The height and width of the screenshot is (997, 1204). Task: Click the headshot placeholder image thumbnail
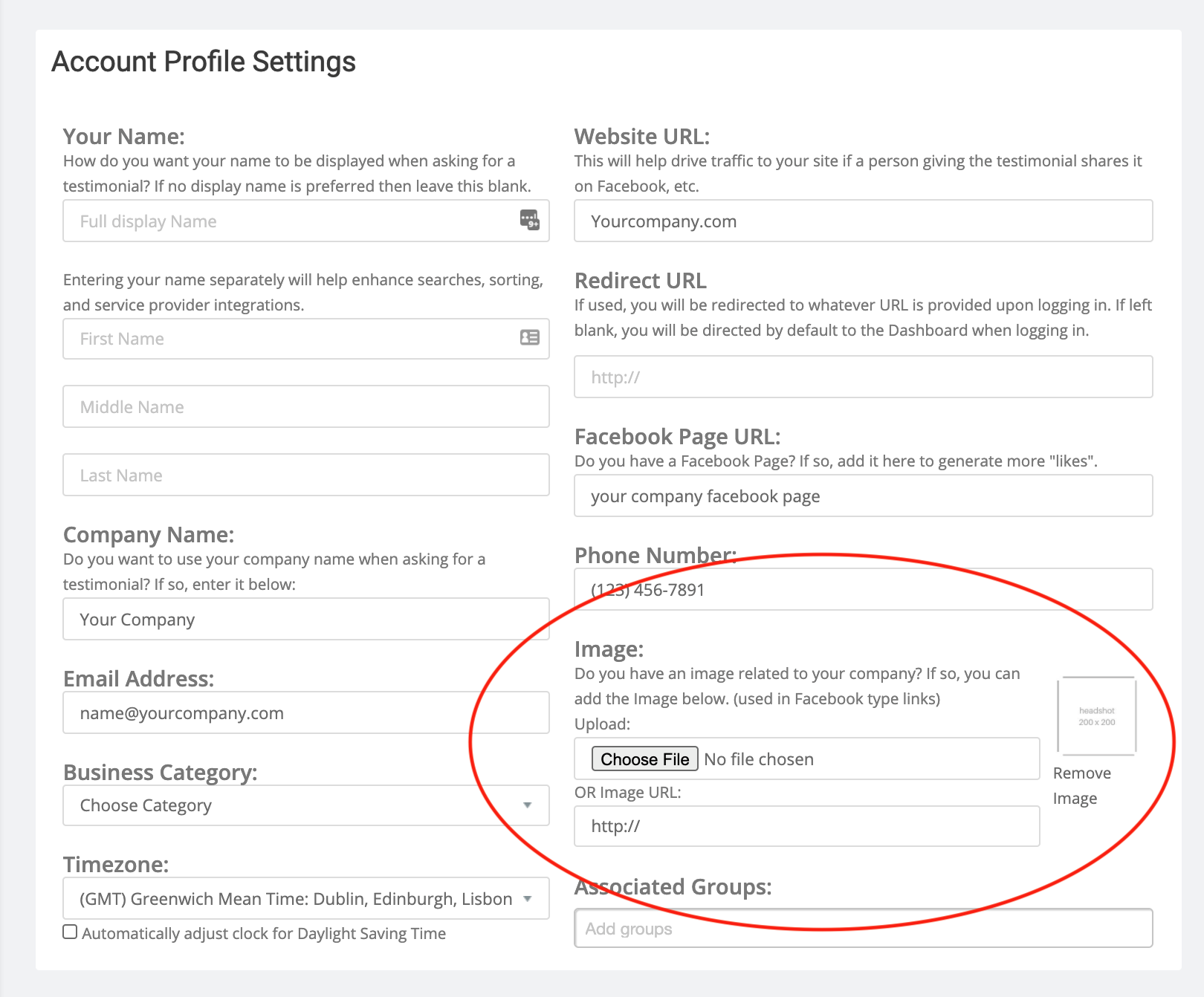(x=1096, y=716)
